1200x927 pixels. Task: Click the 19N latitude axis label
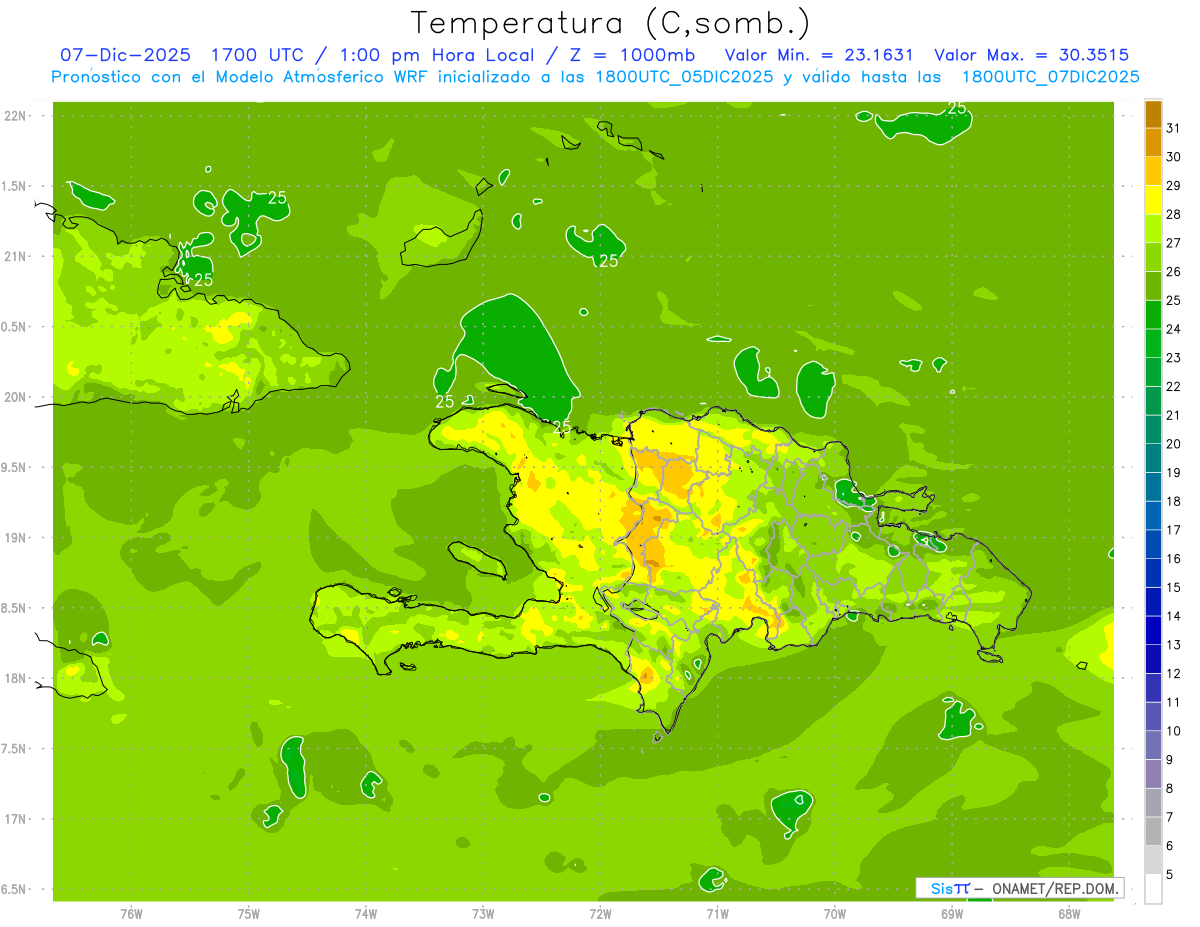click(x=17, y=538)
